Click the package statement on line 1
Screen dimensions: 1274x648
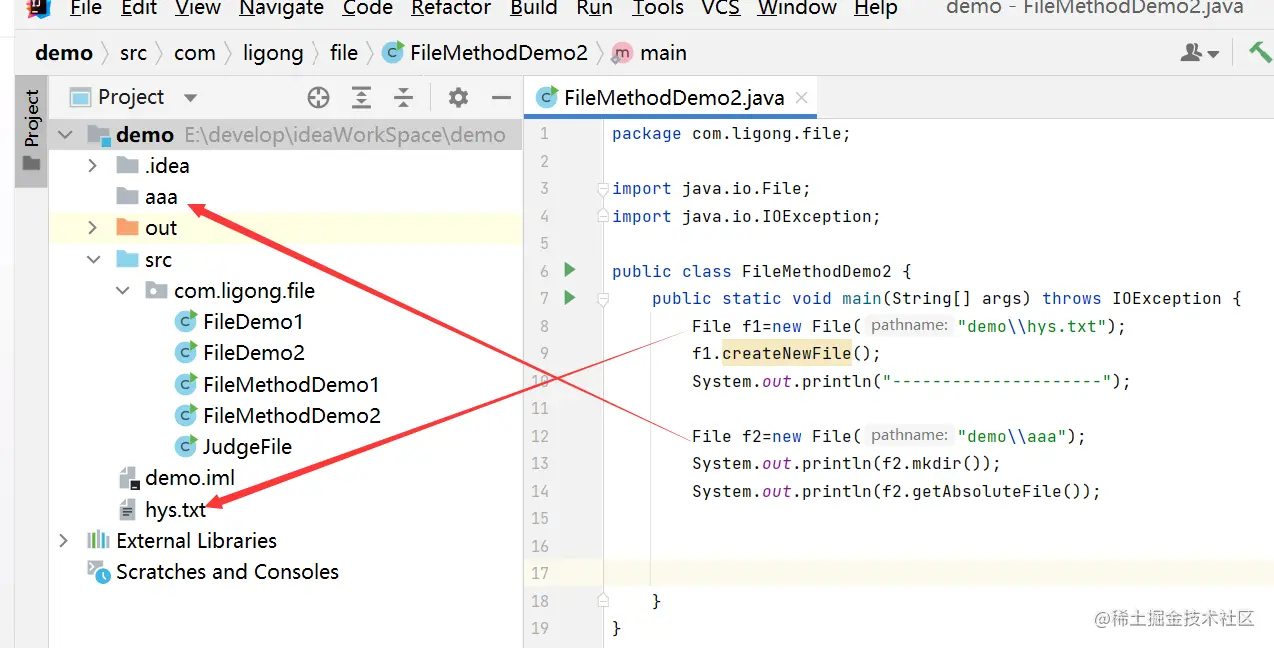click(731, 134)
